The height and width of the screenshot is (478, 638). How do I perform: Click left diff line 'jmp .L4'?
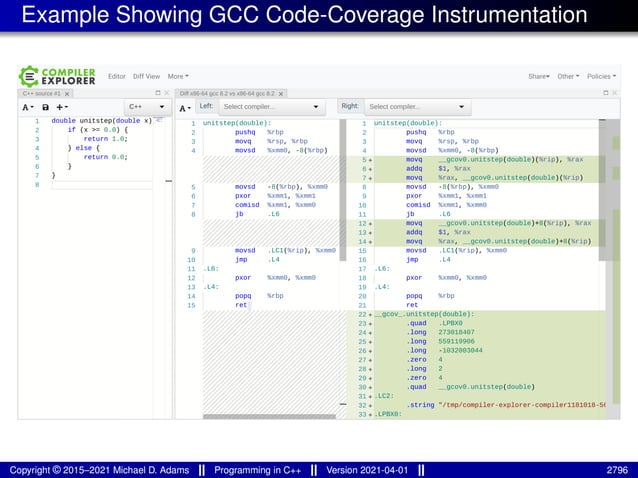[x=257, y=260]
